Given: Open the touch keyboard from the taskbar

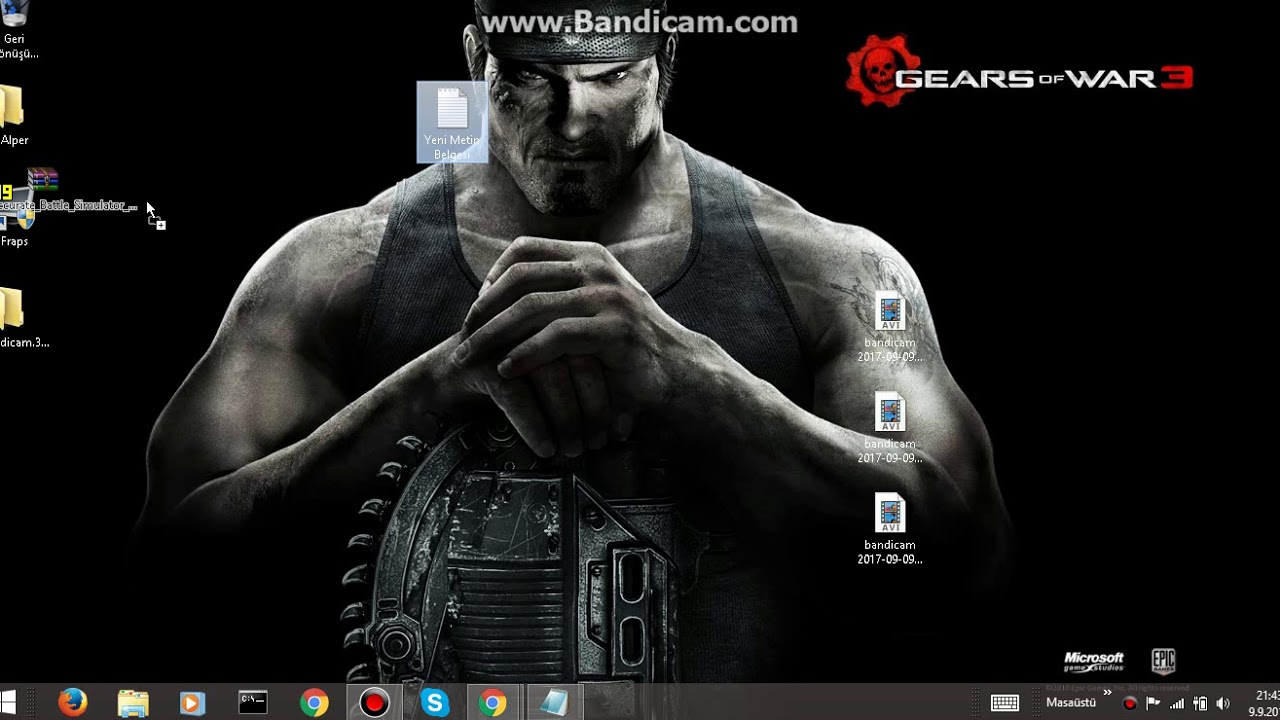Looking at the screenshot, I should [1005, 703].
